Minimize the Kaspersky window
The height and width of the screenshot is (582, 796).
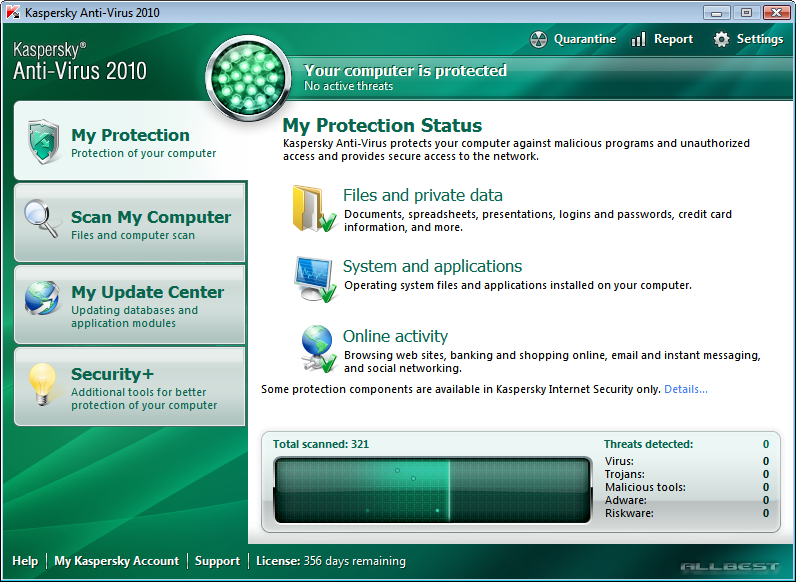click(716, 12)
